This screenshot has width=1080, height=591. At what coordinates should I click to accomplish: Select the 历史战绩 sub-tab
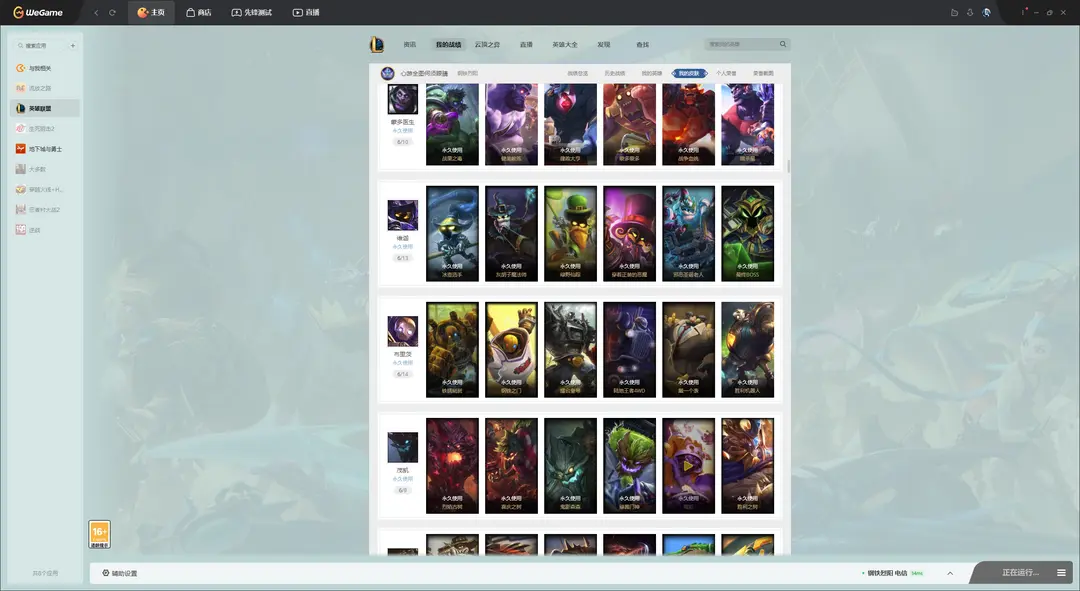[614, 73]
